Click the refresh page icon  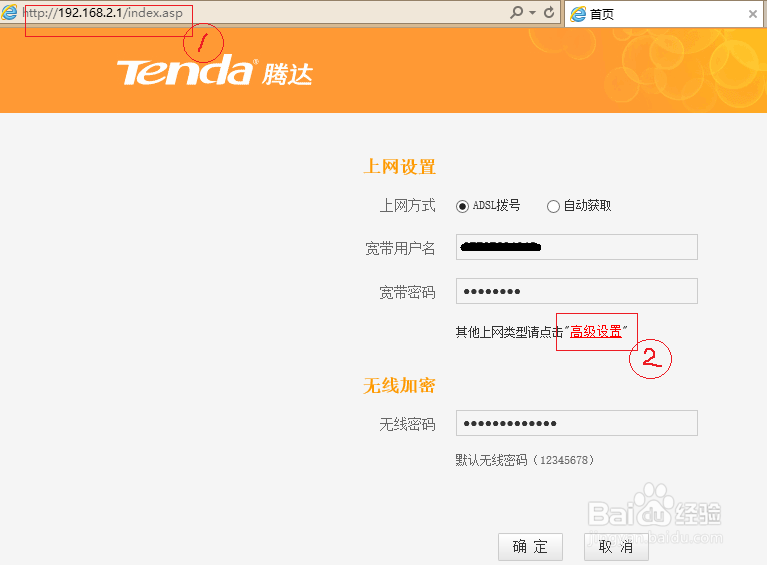549,12
